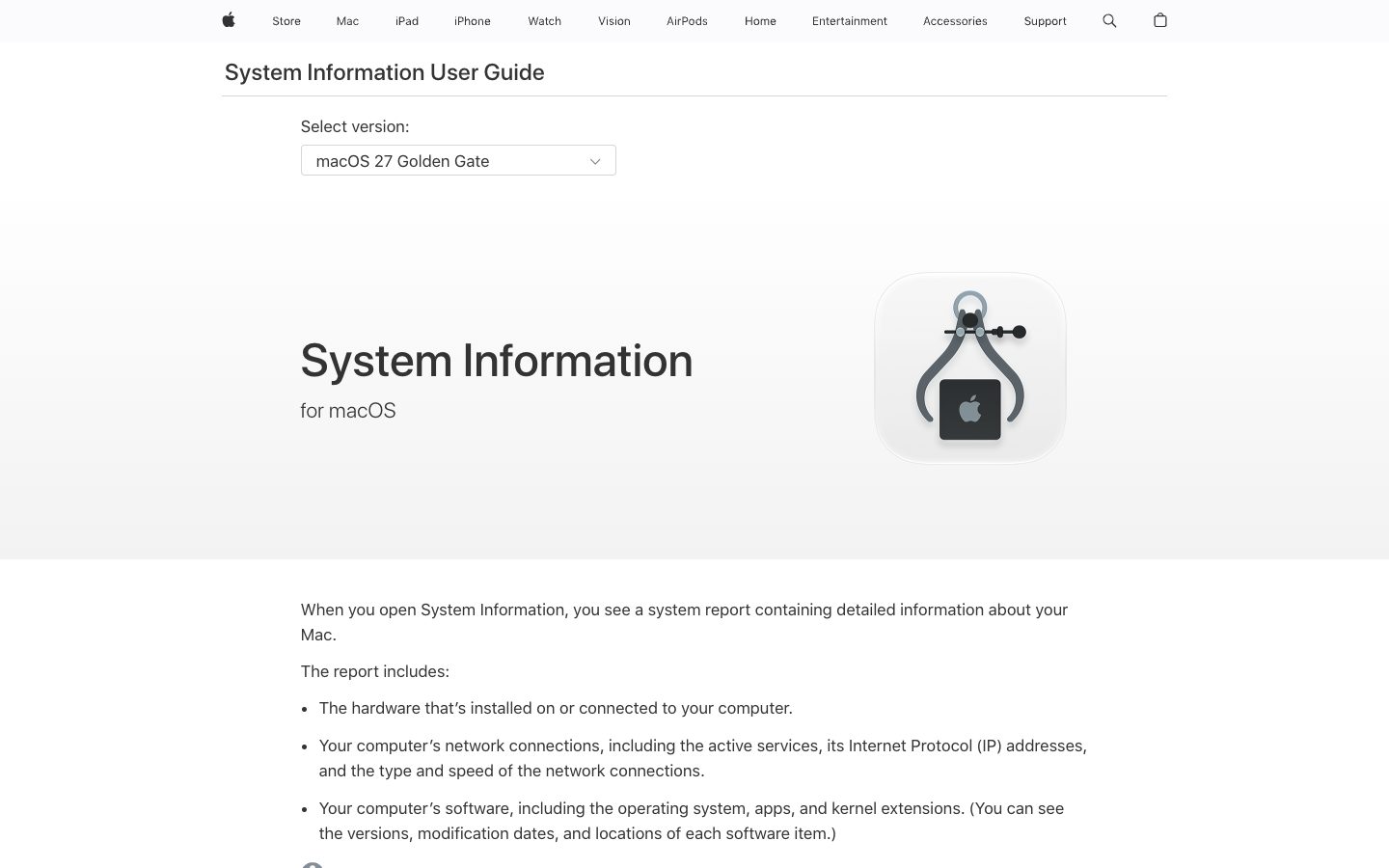
Task: Open the Accessories menu
Action: [x=955, y=21]
